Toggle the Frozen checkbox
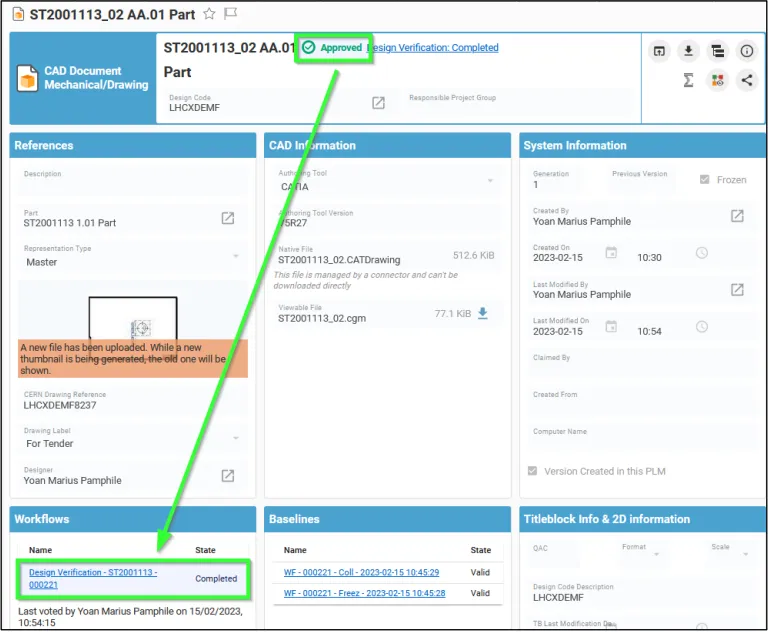The width and height of the screenshot is (769, 632). 704,179
